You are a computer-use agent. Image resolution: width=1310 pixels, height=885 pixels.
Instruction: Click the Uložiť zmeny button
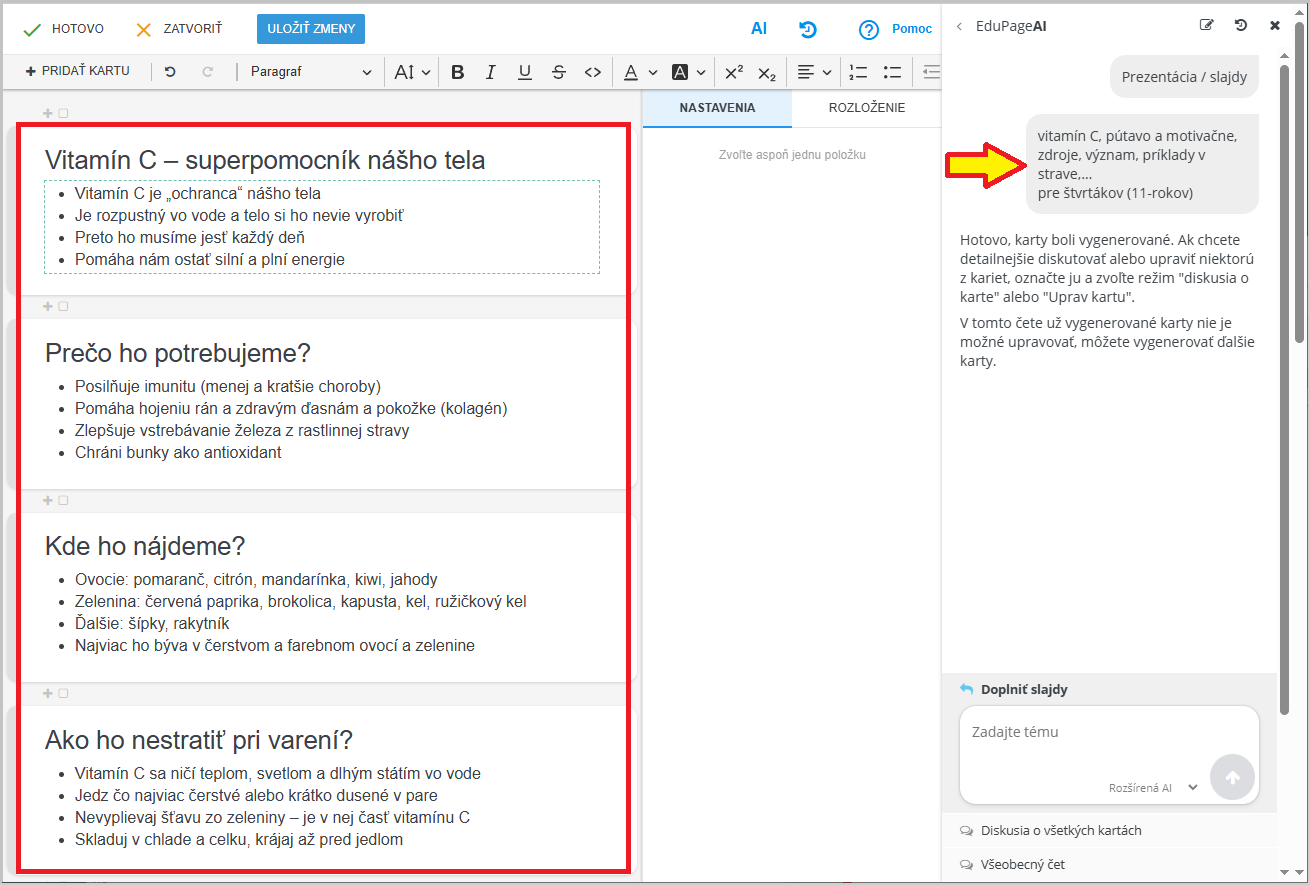(x=311, y=29)
